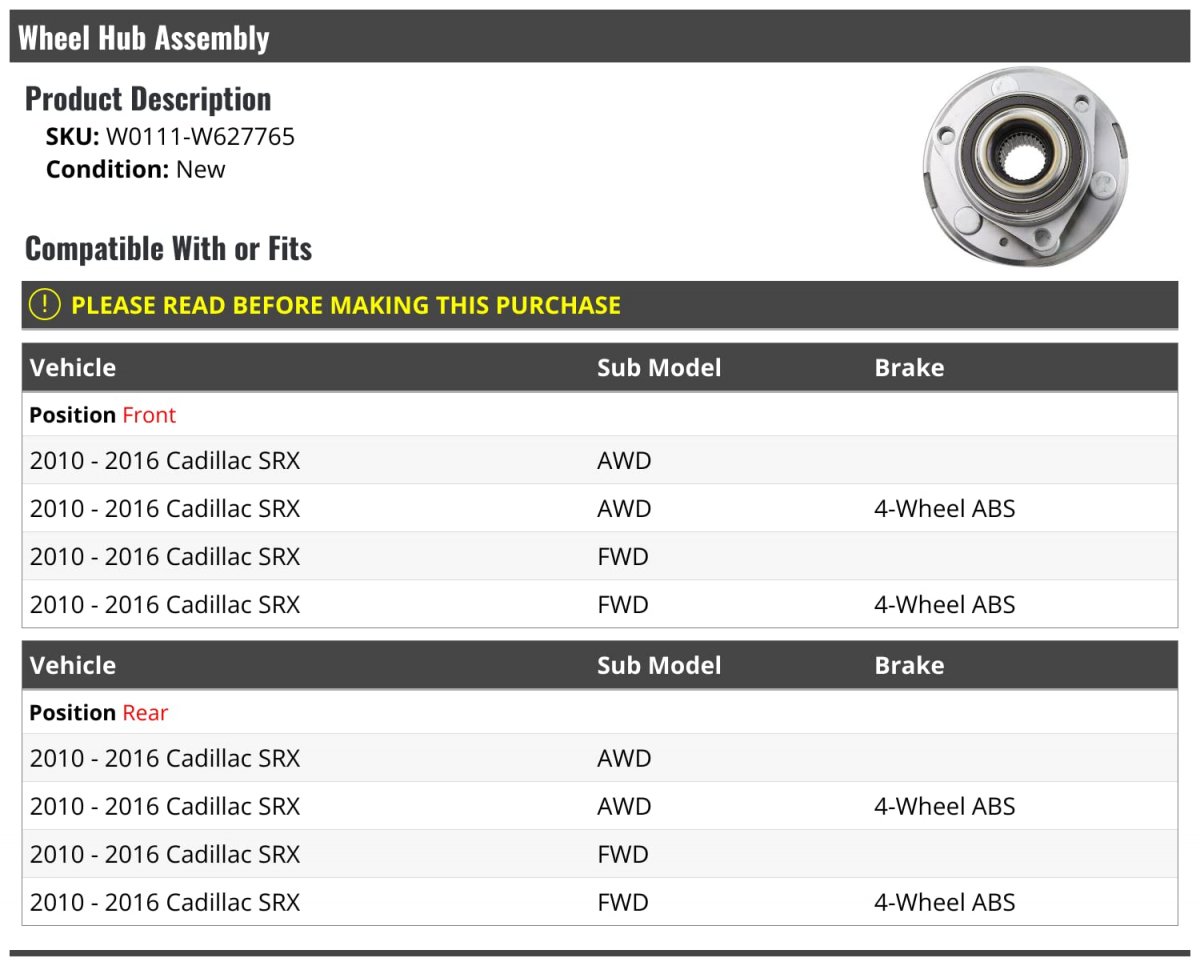Select rear AWD row with 4-Wheel ABS
The image size is (1200, 966).
point(600,806)
